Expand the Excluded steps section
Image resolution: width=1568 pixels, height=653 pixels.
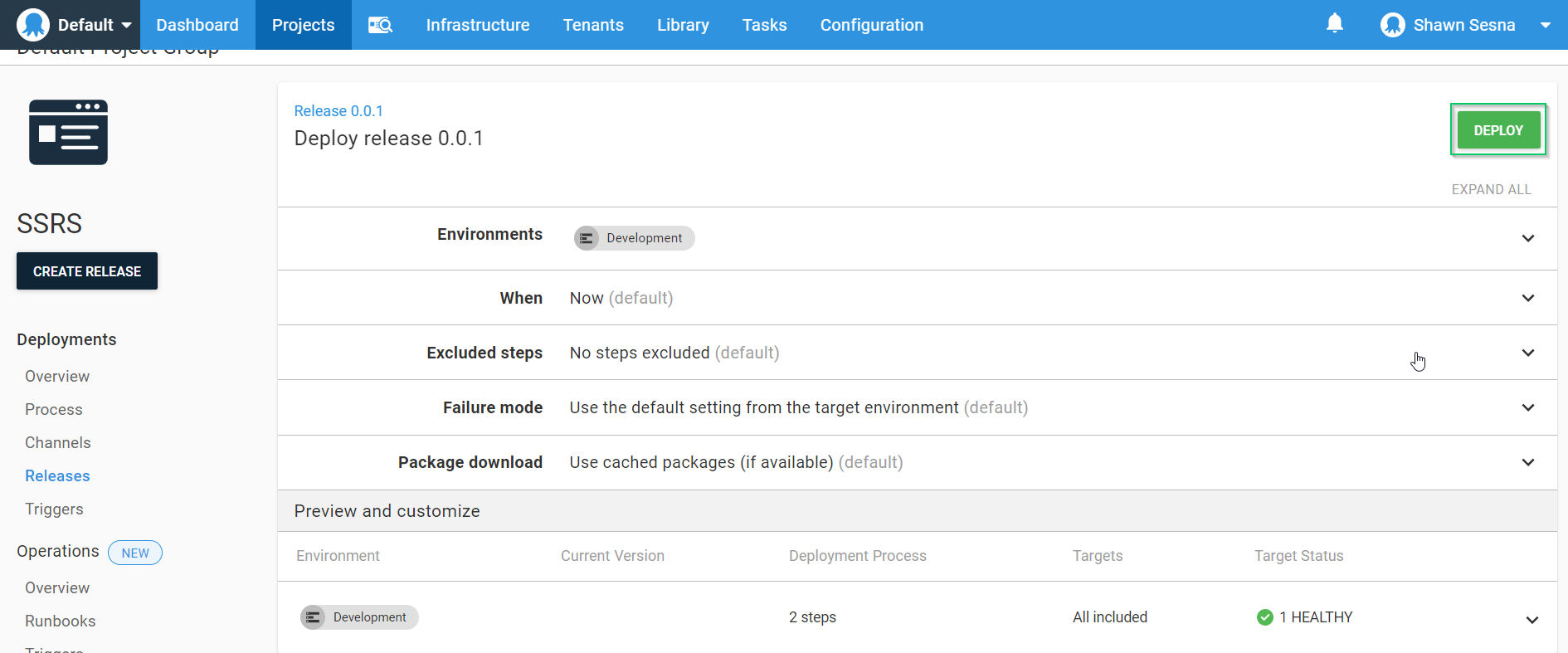click(1527, 353)
